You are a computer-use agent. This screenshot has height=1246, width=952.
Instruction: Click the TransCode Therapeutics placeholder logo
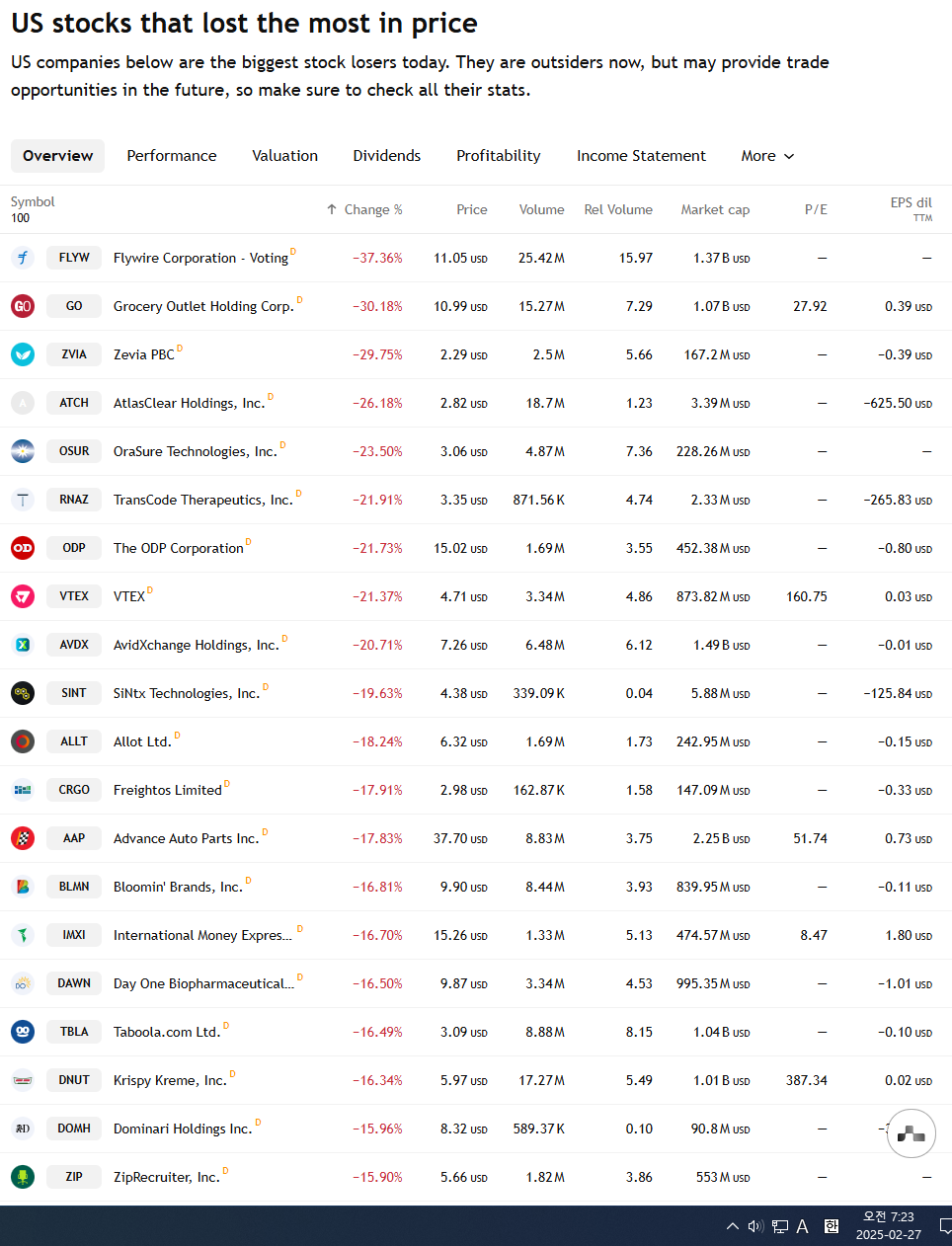[23, 500]
